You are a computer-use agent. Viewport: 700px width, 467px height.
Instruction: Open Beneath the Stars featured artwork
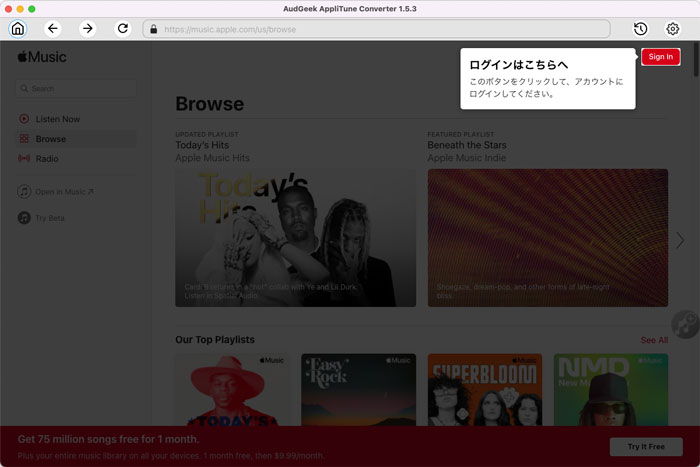(x=548, y=238)
